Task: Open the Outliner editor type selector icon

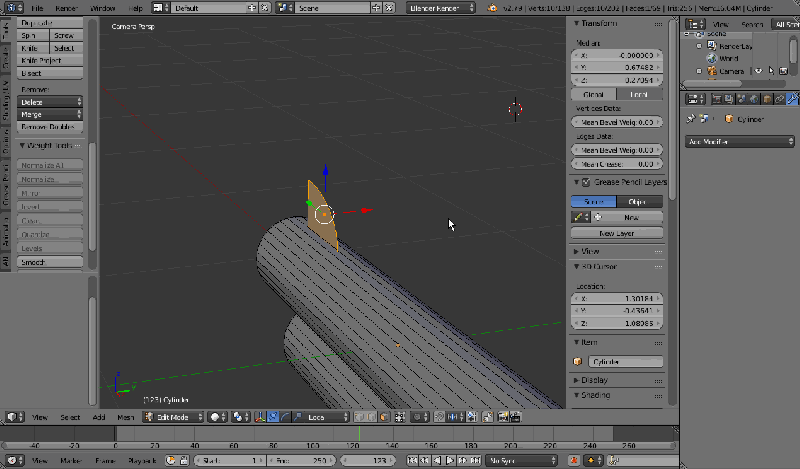Action: 695,24
